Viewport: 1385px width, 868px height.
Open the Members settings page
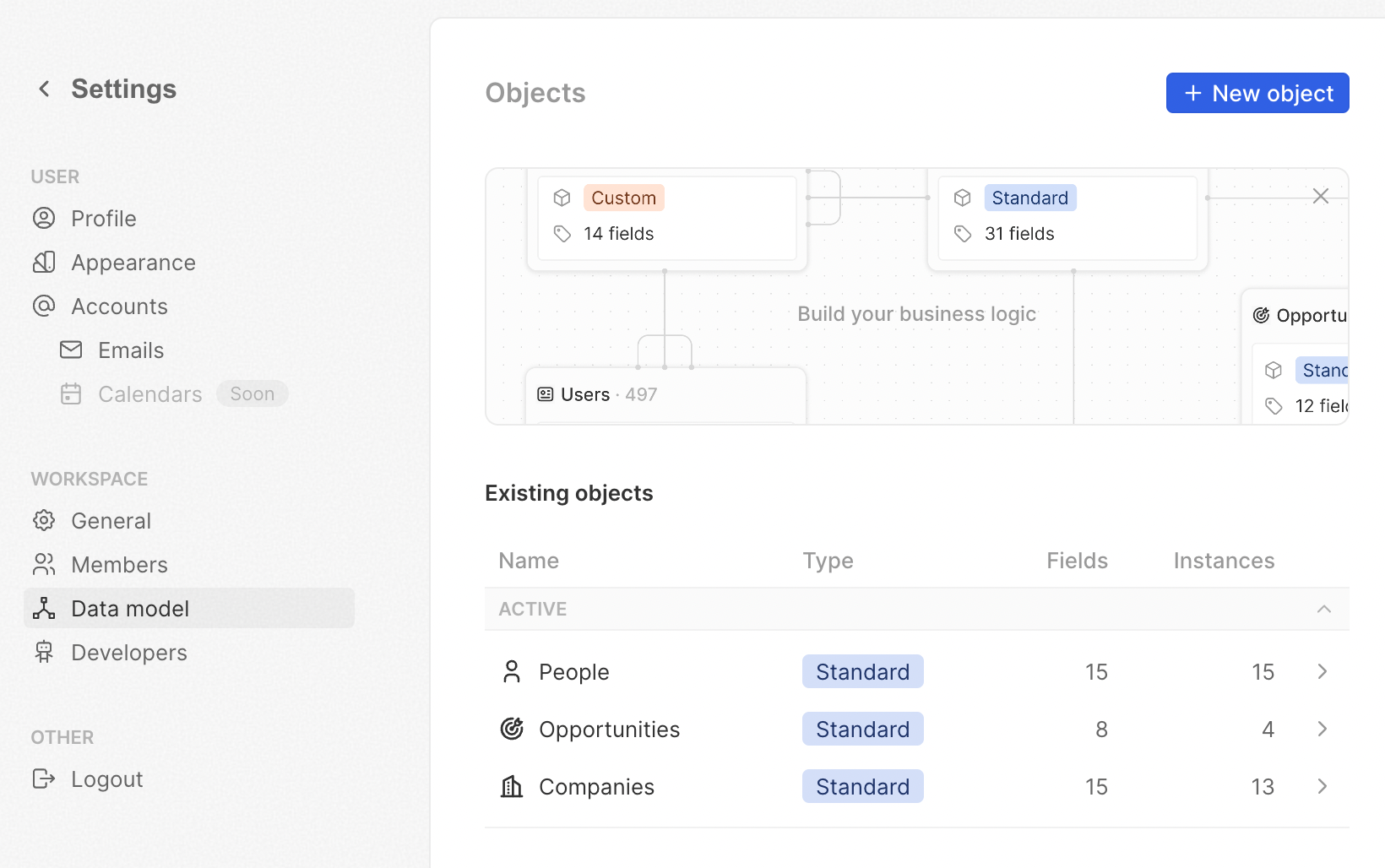pyautogui.click(x=119, y=565)
